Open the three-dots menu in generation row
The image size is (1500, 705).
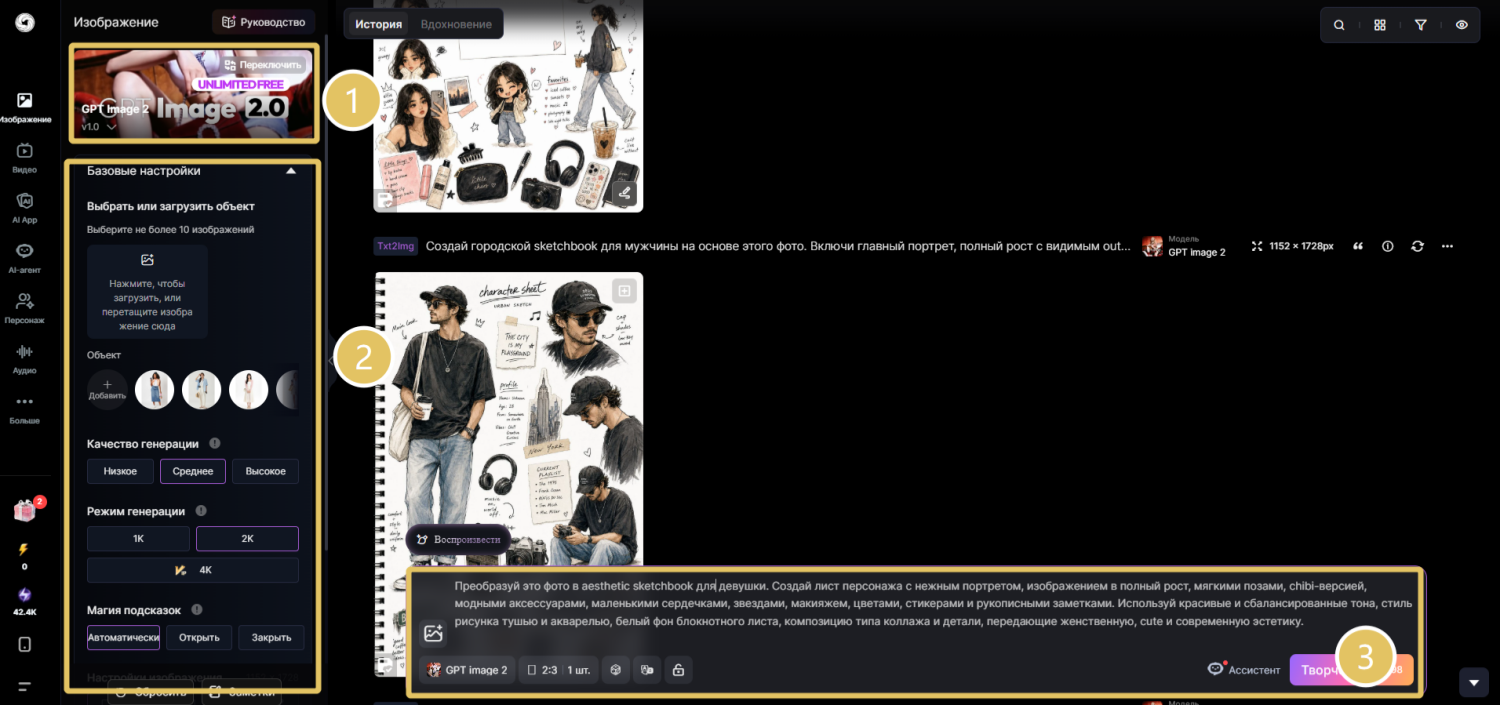point(1447,246)
